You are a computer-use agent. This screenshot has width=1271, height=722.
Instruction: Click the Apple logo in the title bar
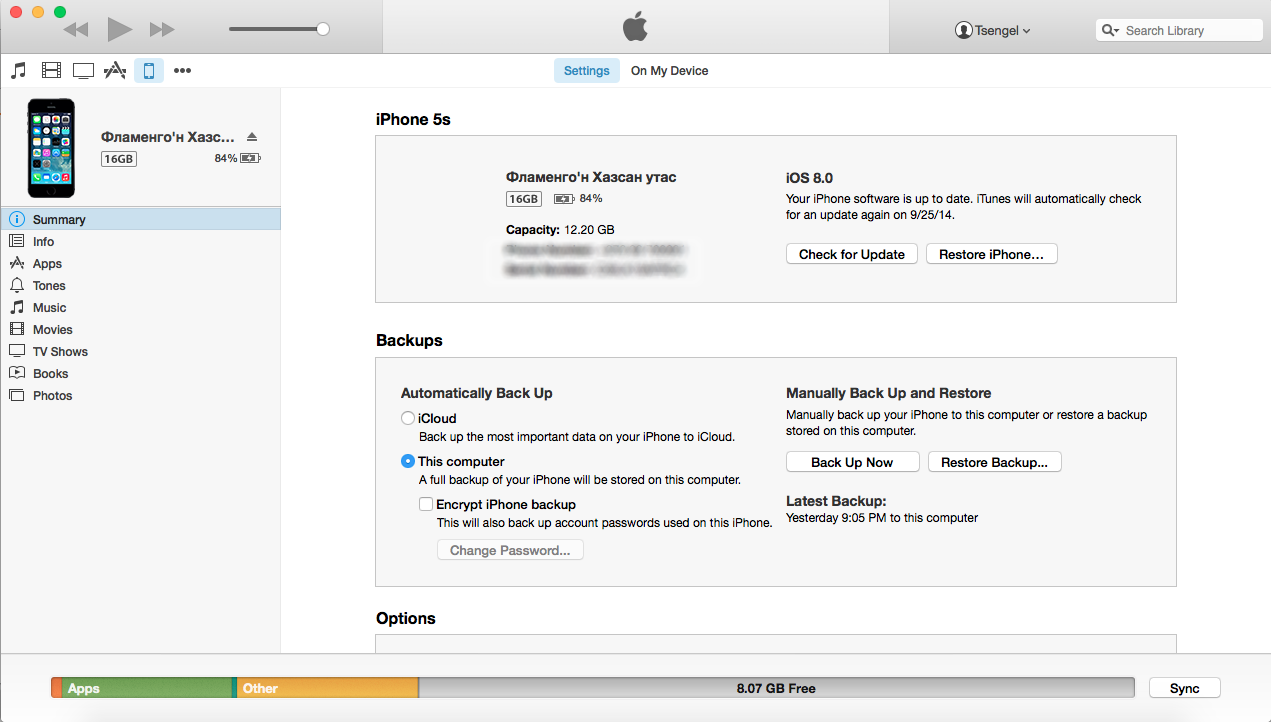pyautogui.click(x=635, y=28)
